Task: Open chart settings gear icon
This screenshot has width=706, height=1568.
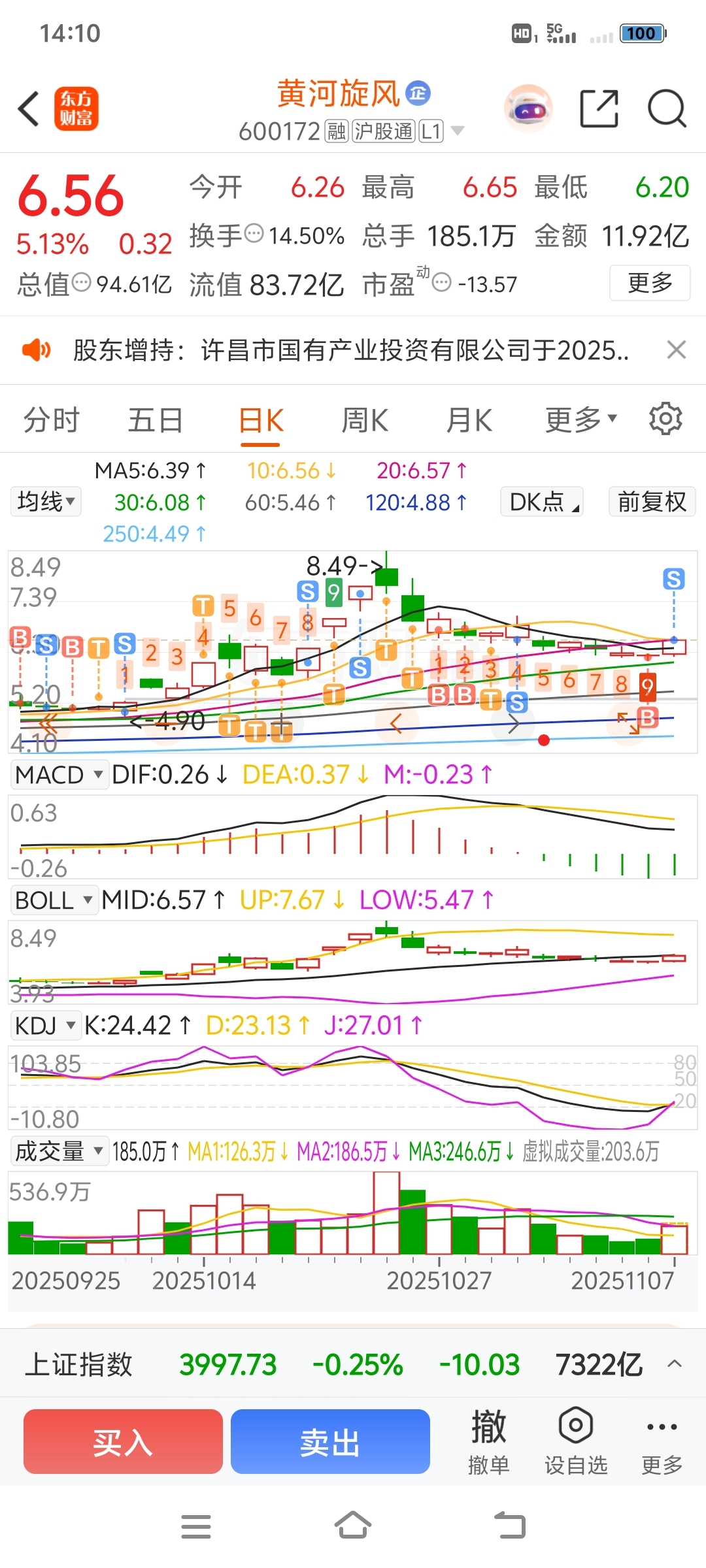Action: coord(665,419)
